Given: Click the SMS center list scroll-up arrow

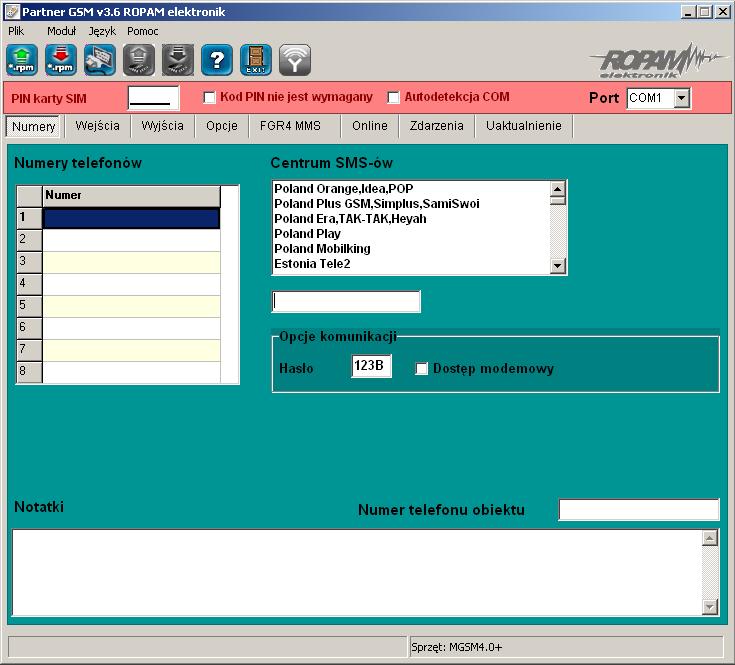Looking at the screenshot, I should tap(557, 189).
